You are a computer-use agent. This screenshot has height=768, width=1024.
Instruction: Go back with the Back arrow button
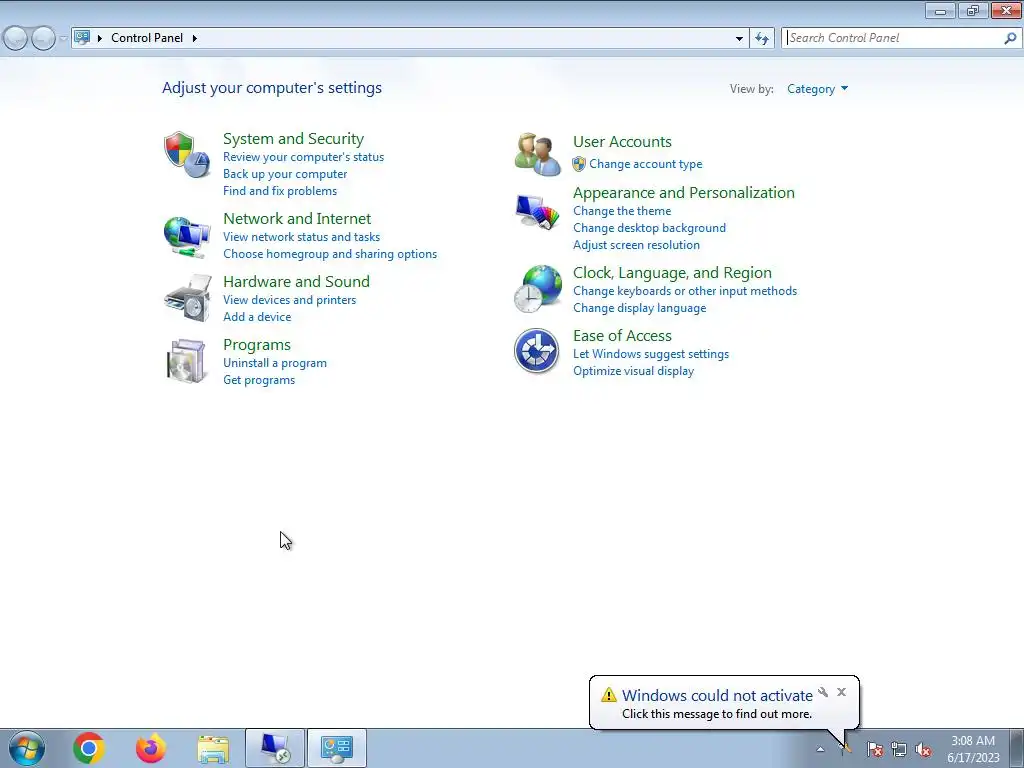pos(16,39)
